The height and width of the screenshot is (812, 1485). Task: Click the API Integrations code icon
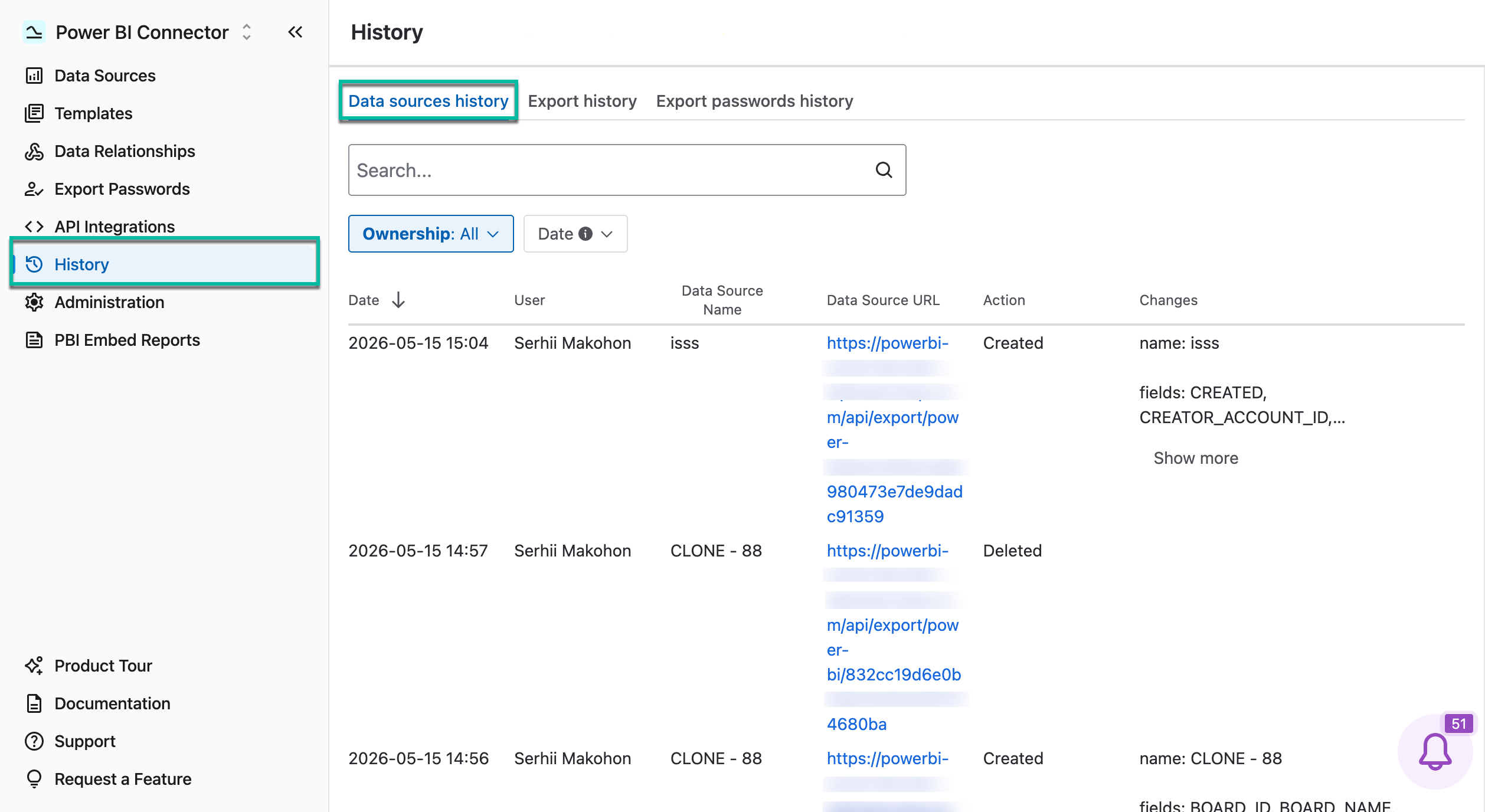click(34, 227)
